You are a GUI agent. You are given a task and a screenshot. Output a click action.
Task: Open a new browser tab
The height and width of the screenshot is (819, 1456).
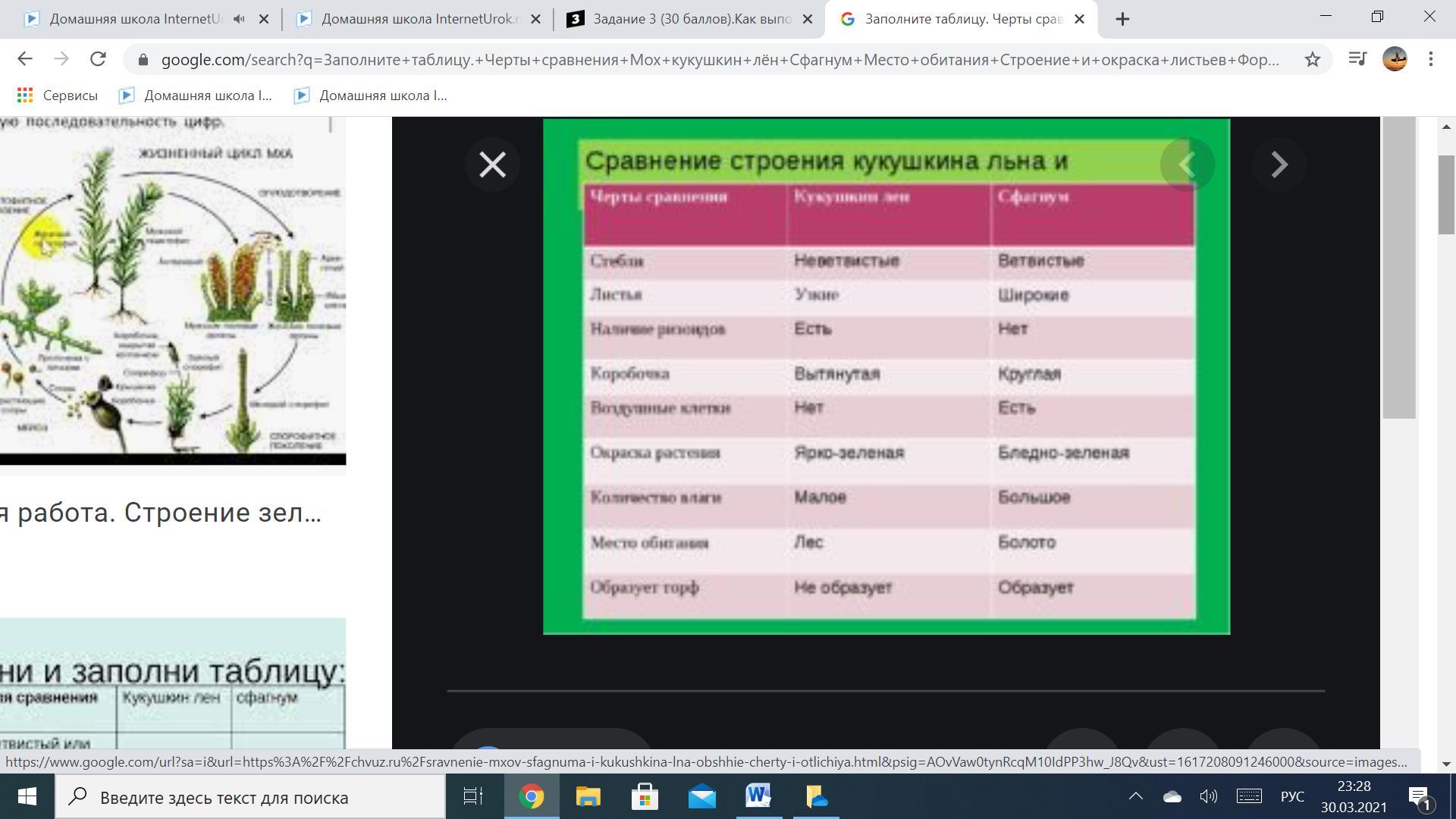coord(1123,19)
